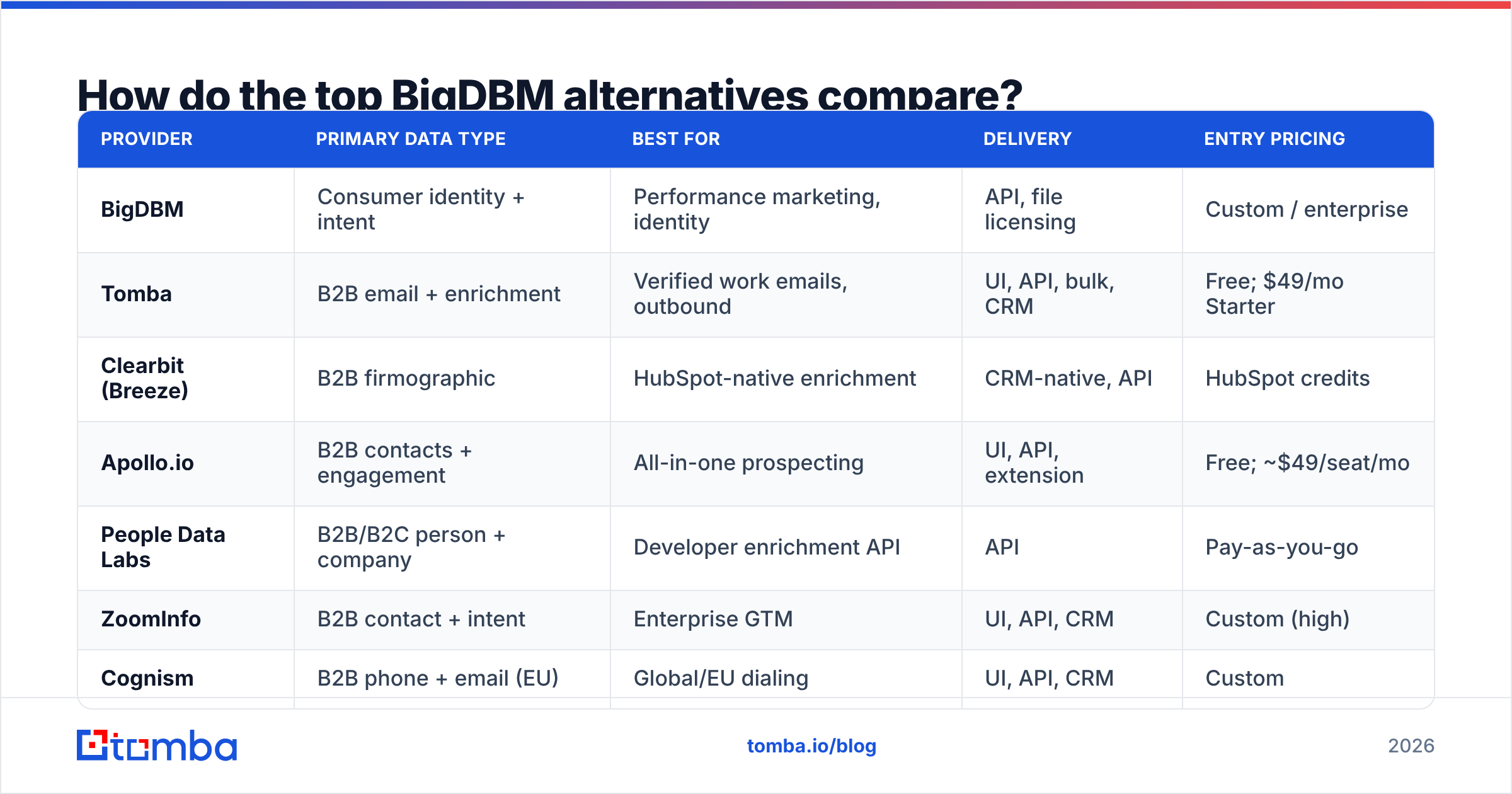1512x794 pixels.
Task: Select 'B2B firmographic' cell
Action: [x=452, y=379]
